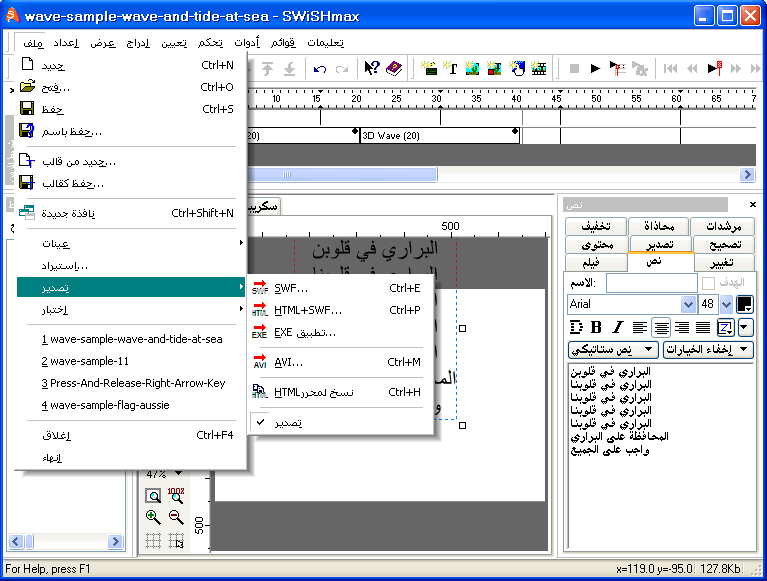Click the Preview Frame icon with red marker
This screenshot has height=581, width=767.
tap(715, 68)
